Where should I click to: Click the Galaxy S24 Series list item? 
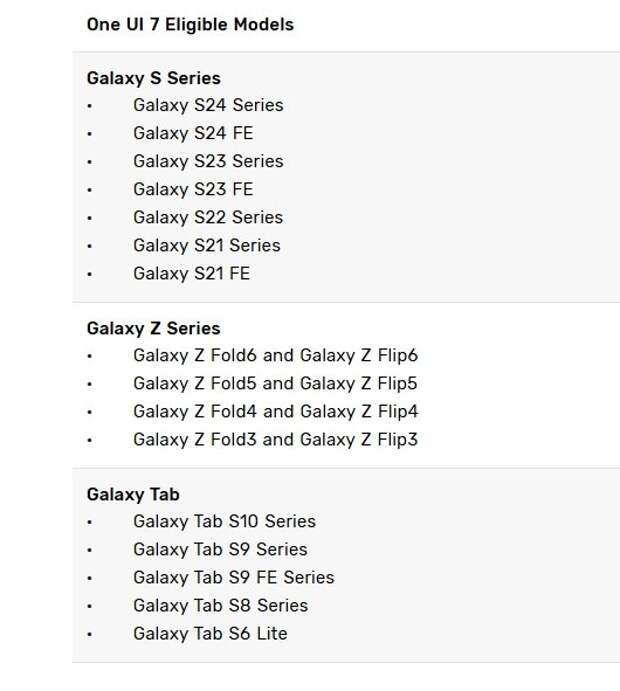(208, 106)
